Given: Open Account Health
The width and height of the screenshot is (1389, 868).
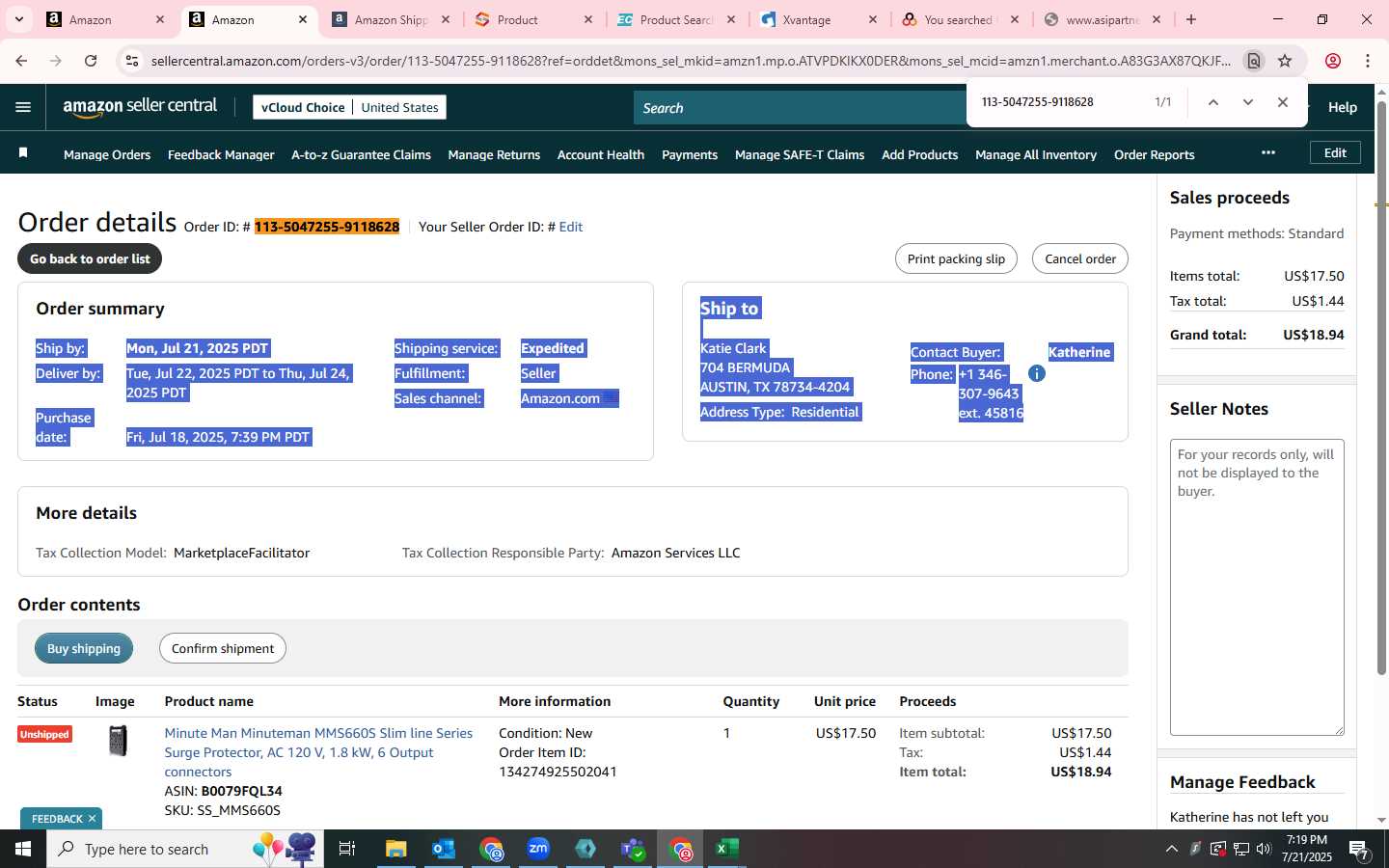Looking at the screenshot, I should 601,154.
